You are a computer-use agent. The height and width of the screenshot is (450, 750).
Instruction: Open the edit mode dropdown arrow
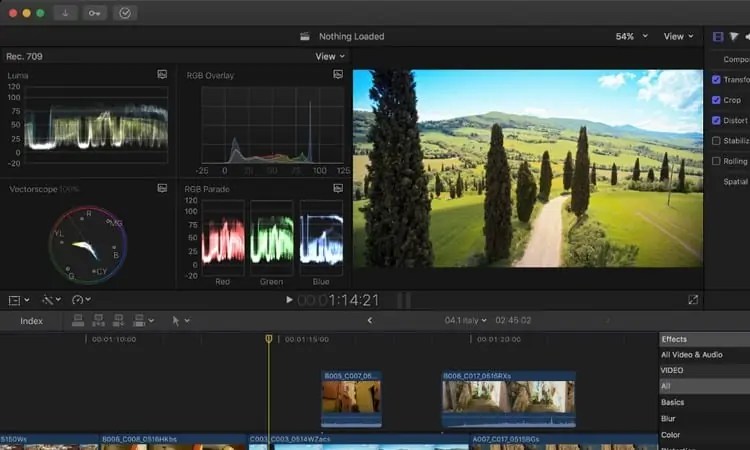[x=151, y=320]
